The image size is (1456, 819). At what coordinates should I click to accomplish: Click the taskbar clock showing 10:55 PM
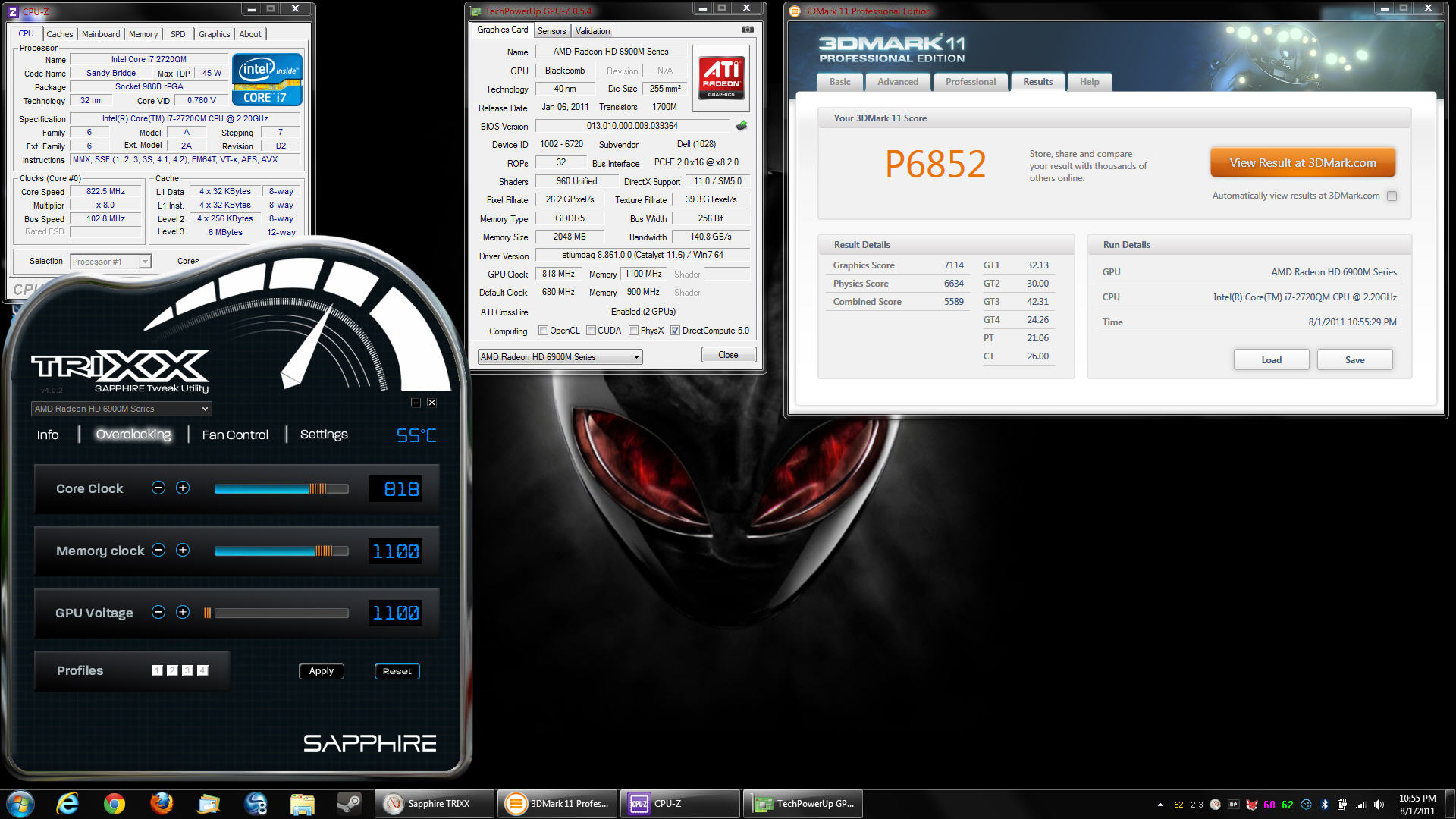pos(1417,805)
